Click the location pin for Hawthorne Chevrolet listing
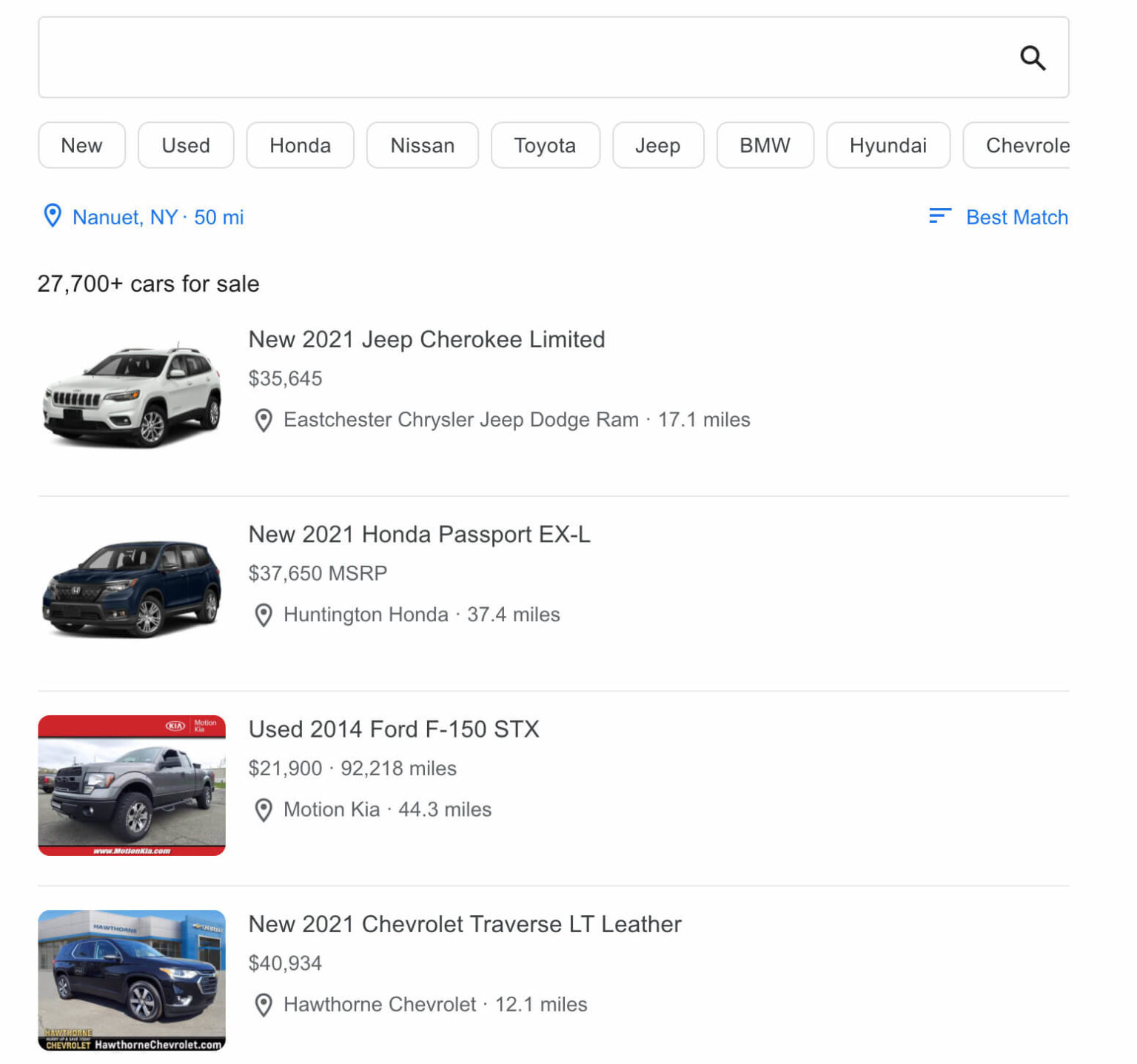Viewport: 1137px width, 1064px height. point(263,1006)
